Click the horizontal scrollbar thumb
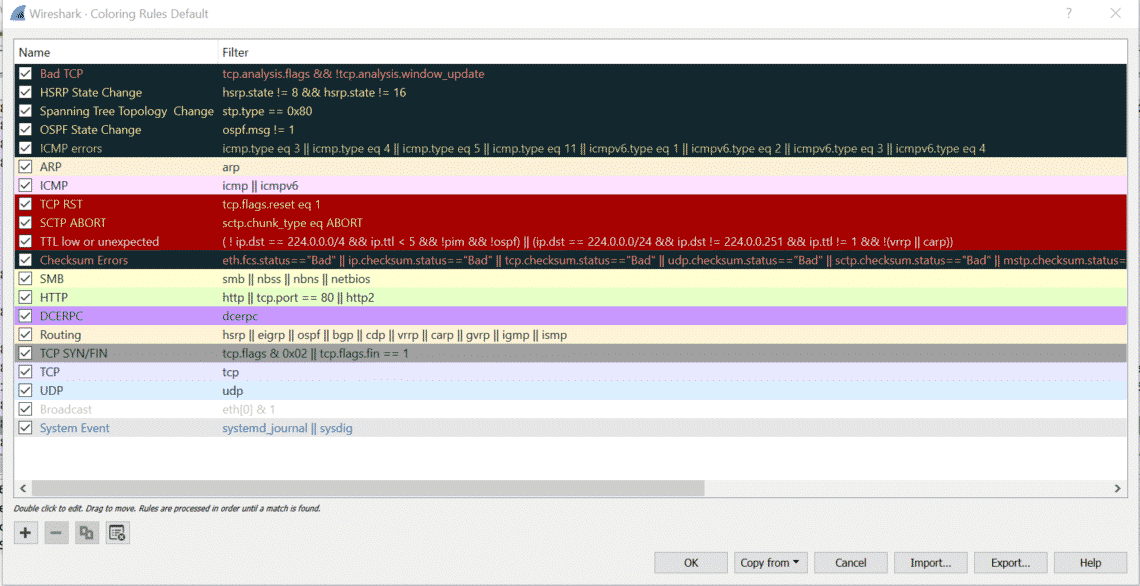 point(368,488)
